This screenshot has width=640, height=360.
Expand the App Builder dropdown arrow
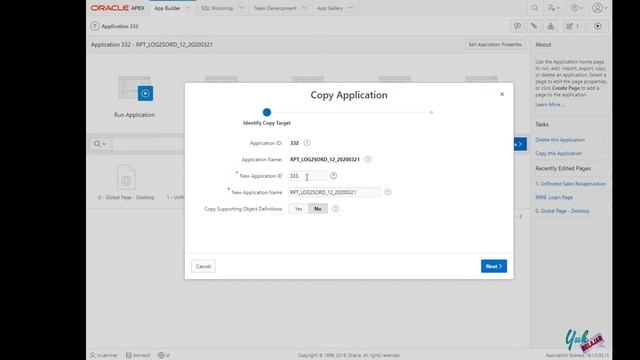(x=188, y=8)
